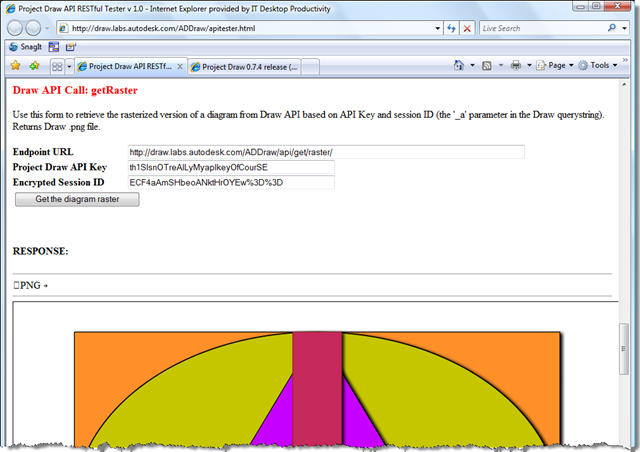This screenshot has width=640, height=452.
Task: Expand the address bar URL dropdown
Action: click(x=433, y=29)
